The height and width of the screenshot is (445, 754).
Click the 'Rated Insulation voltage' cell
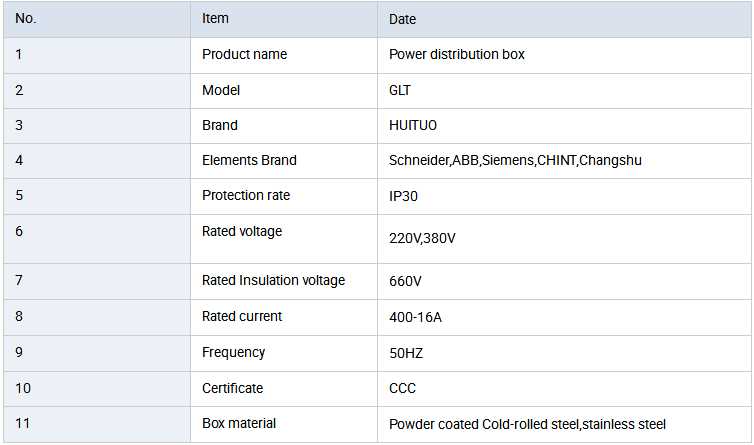[273, 280]
